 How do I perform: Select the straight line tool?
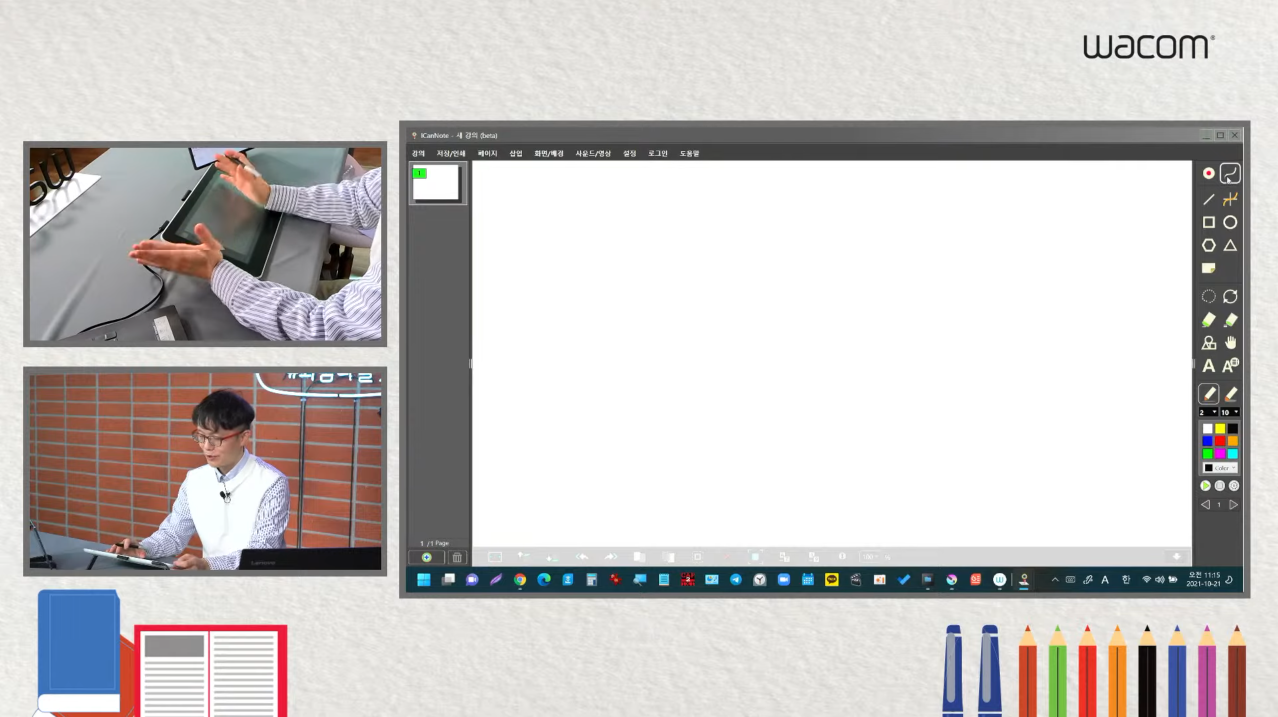click(x=1208, y=199)
